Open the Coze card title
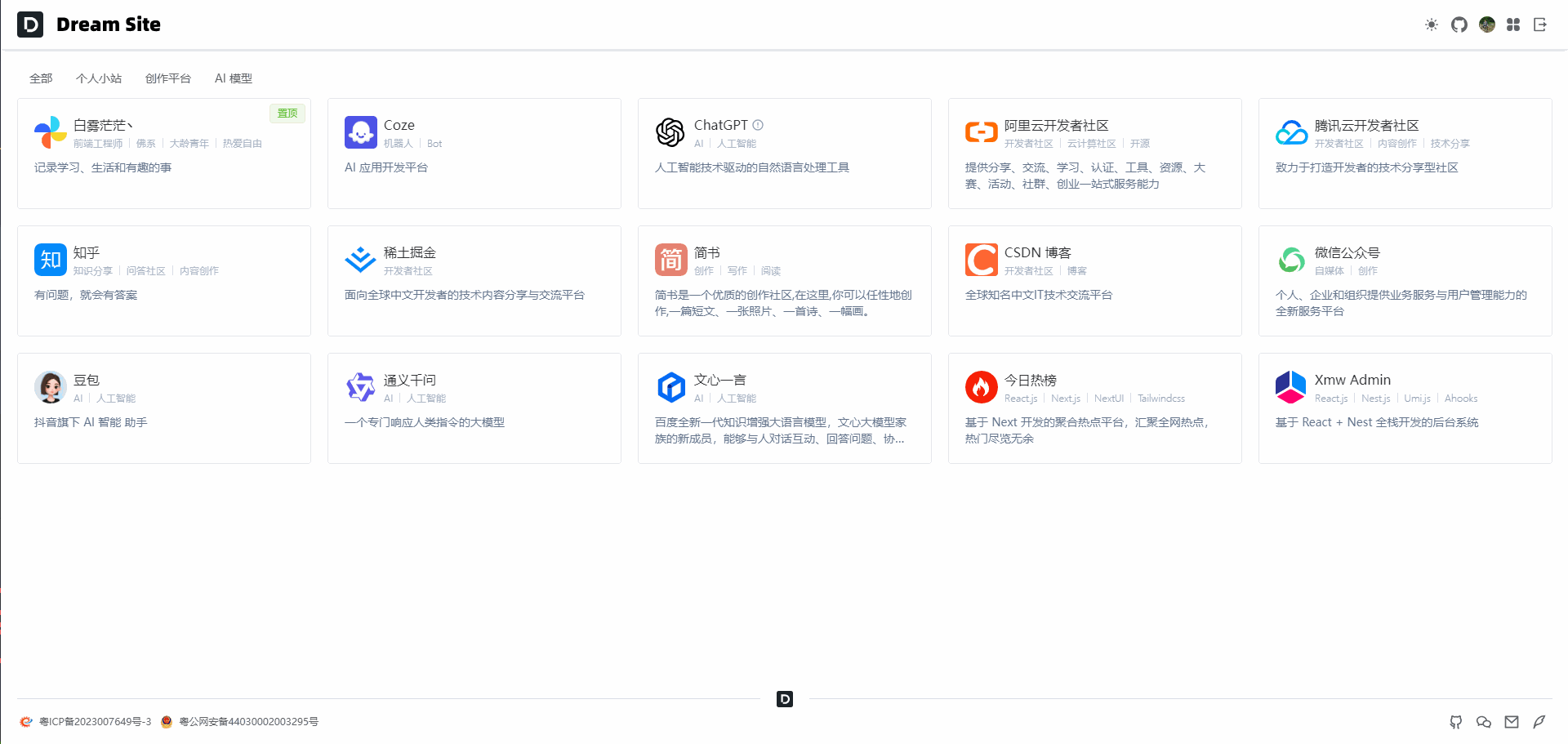Viewport: 1568px width, 744px height. pos(399,125)
